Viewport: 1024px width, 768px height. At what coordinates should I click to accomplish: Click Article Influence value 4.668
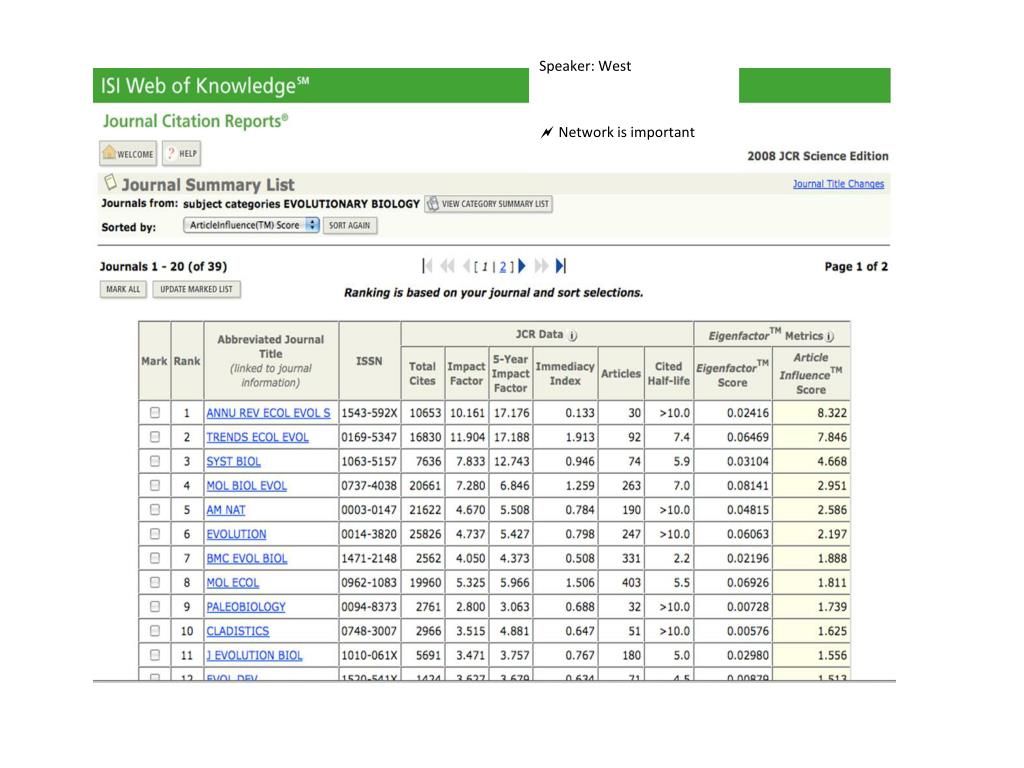point(832,462)
